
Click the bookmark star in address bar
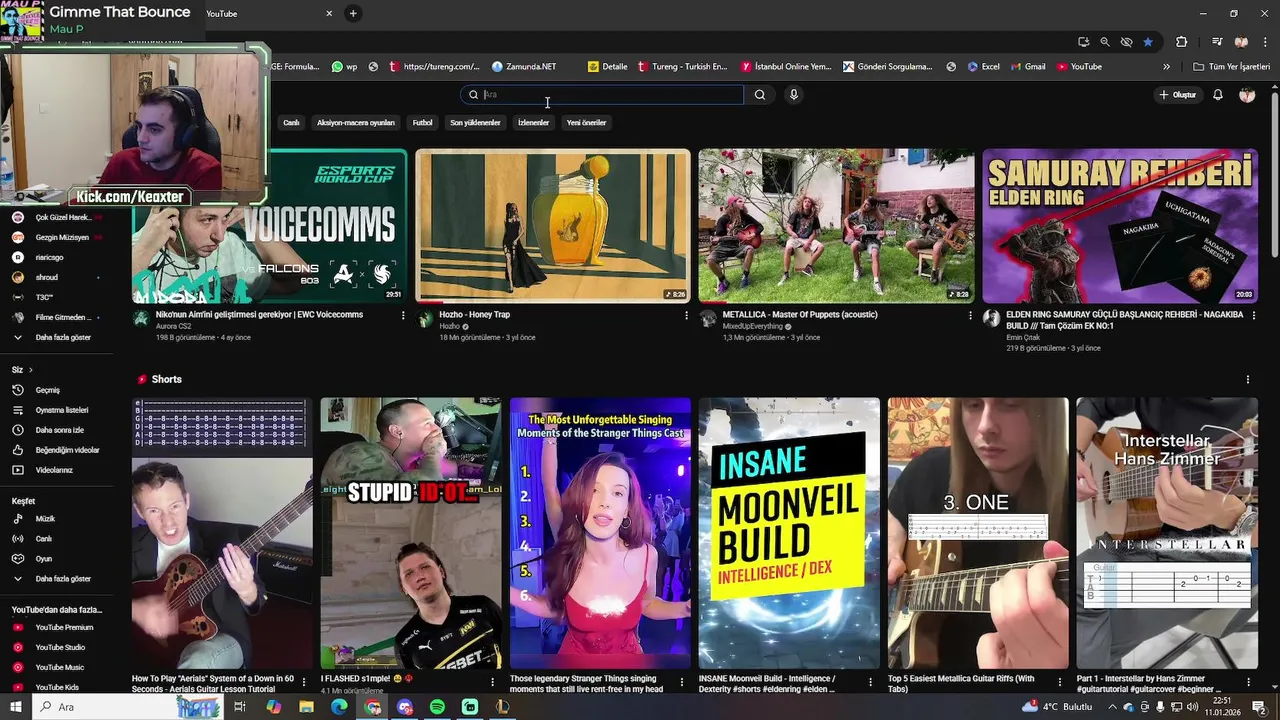[1148, 42]
